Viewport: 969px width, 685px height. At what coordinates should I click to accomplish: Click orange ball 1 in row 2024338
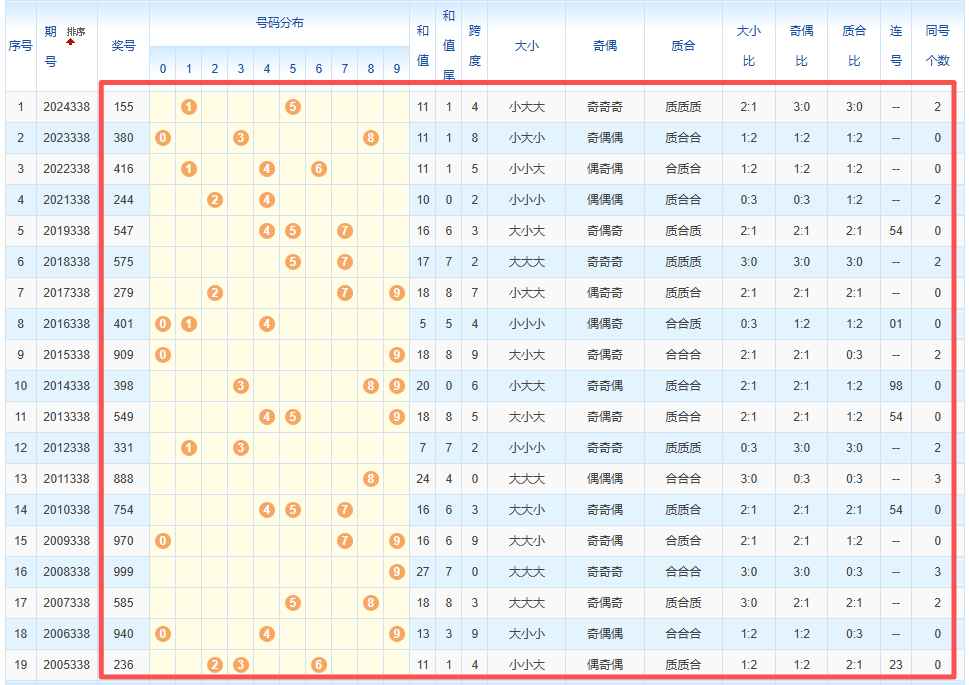(x=189, y=107)
